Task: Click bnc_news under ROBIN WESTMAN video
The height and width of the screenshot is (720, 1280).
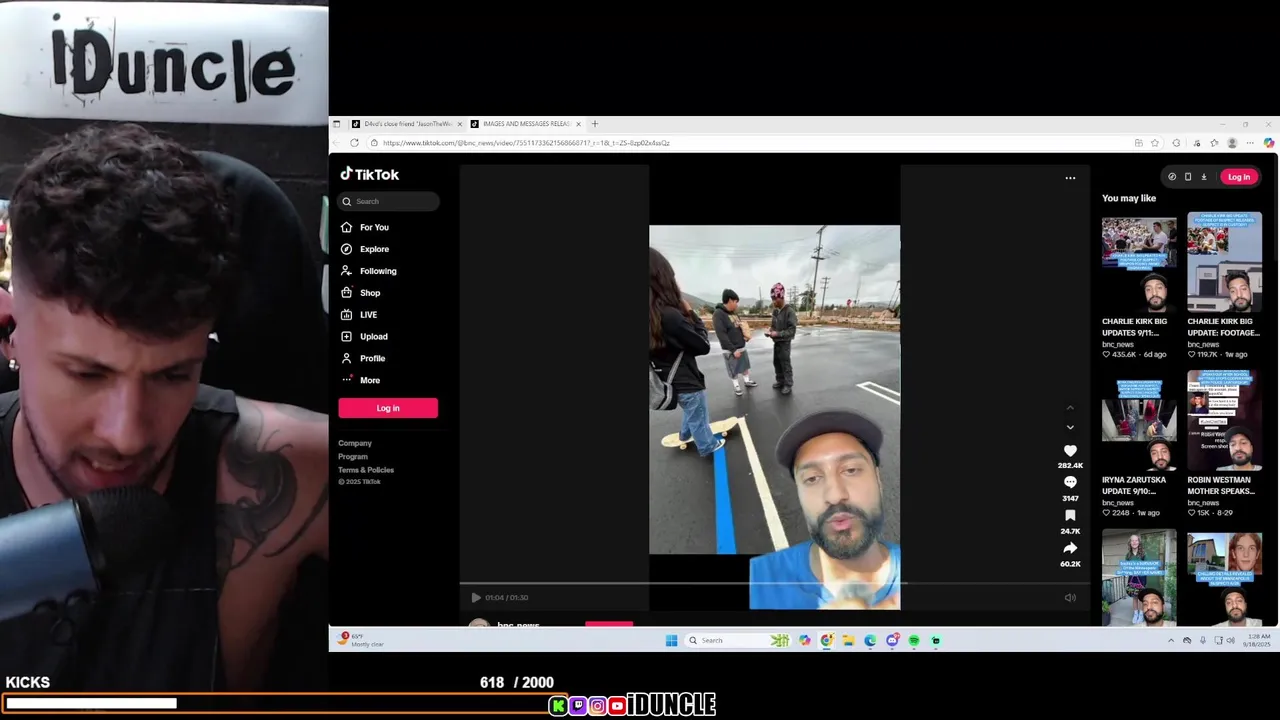Action: click(1203, 503)
